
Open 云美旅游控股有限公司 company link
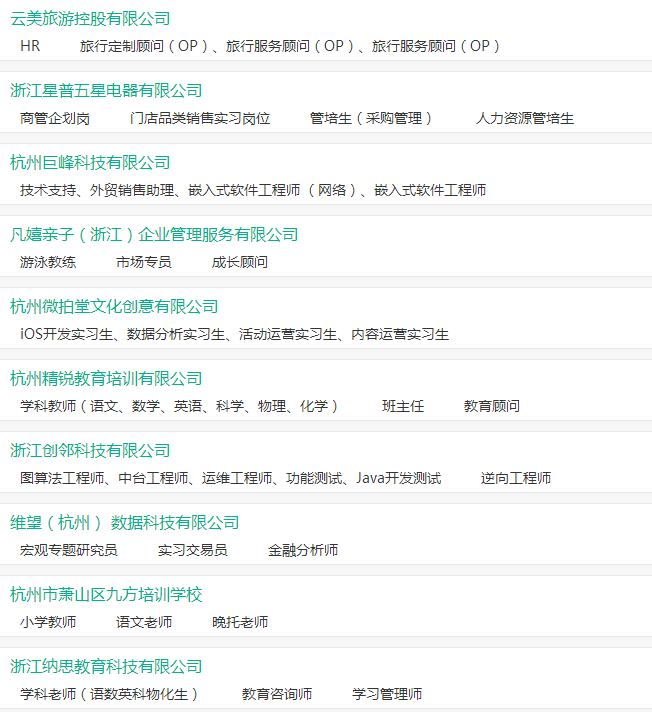tap(90, 19)
